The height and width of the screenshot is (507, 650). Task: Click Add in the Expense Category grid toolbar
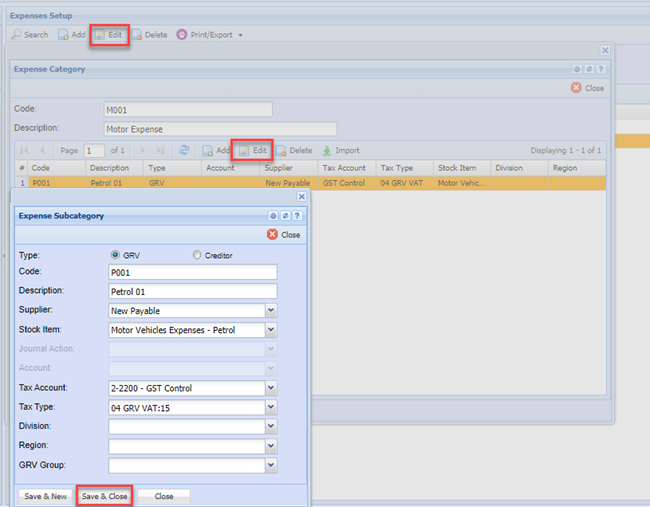point(216,150)
